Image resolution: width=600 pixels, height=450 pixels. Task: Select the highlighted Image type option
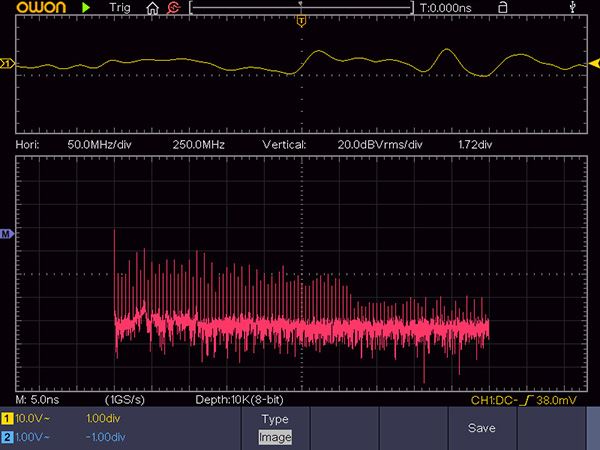click(x=274, y=437)
